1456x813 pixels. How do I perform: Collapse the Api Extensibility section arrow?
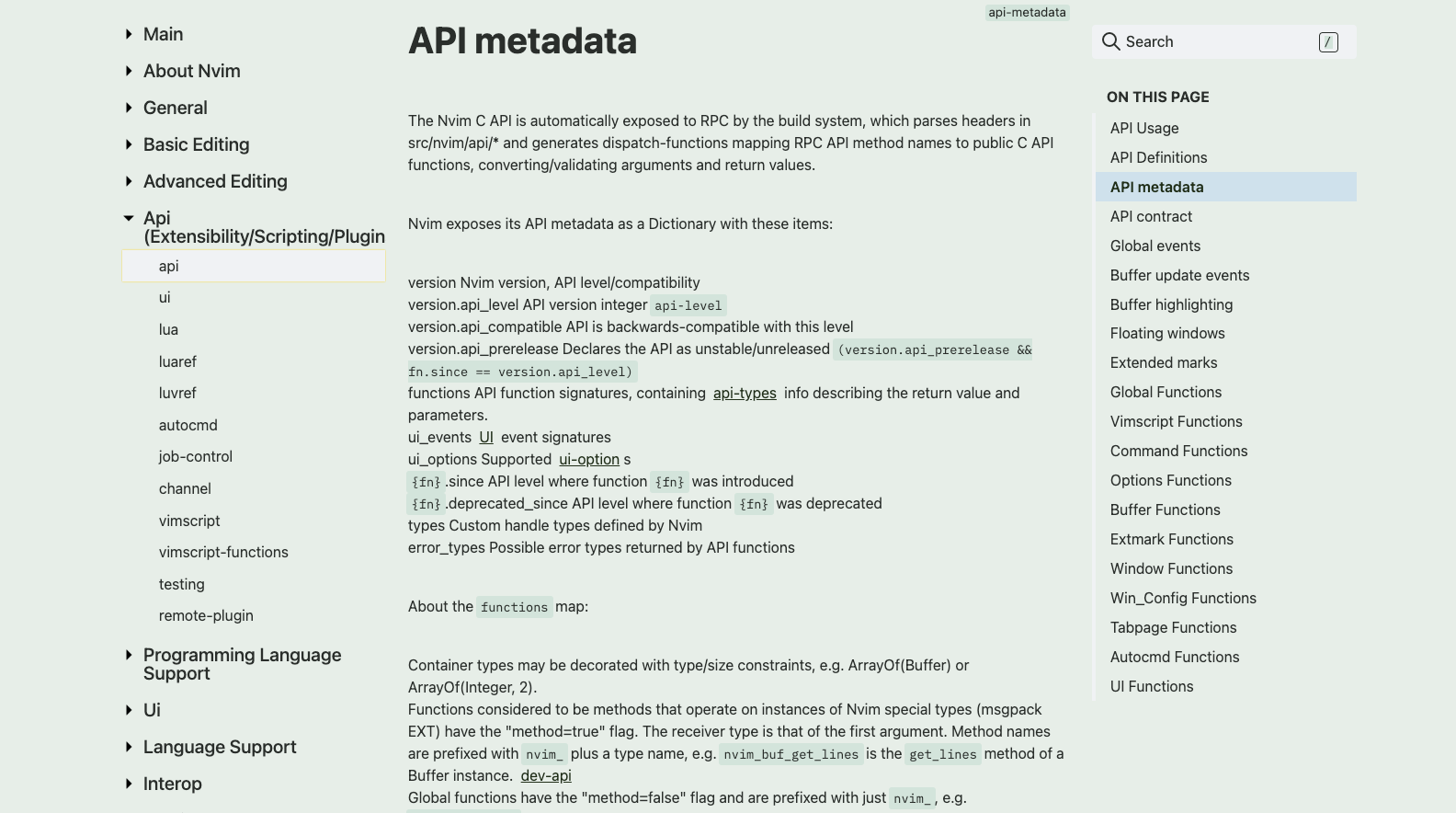(x=129, y=218)
